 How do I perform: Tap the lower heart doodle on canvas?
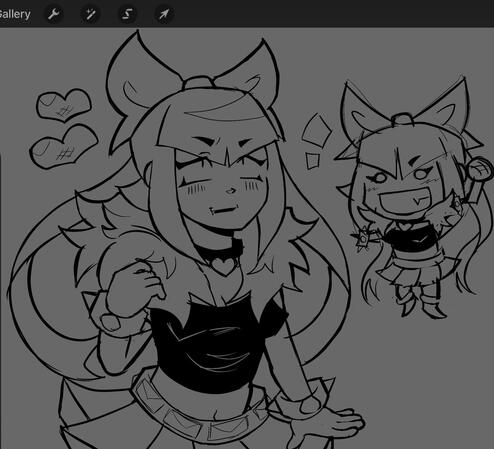pyautogui.click(x=63, y=147)
